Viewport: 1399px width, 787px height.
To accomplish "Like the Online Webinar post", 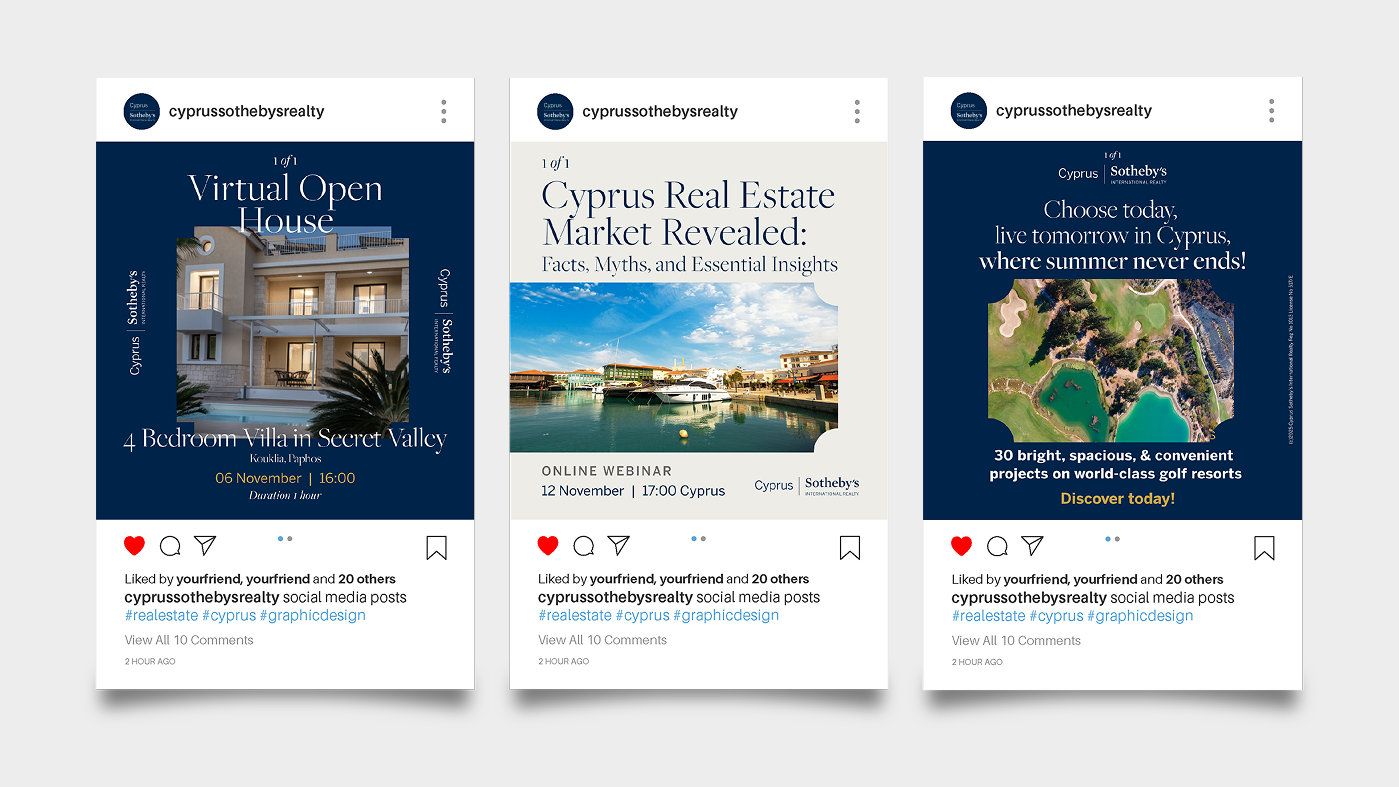I will (x=548, y=546).
